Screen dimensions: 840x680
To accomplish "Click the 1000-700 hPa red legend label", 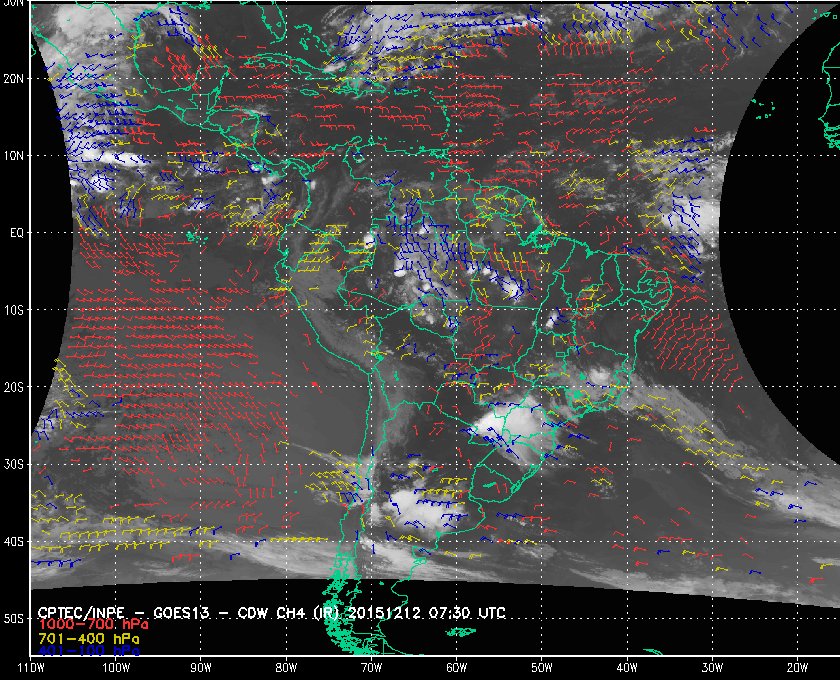I will click(x=93, y=624).
